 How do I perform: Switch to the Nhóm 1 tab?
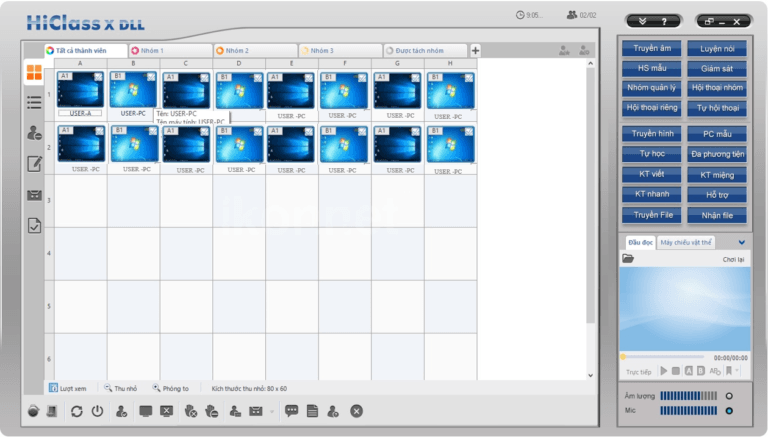pyautogui.click(x=171, y=50)
